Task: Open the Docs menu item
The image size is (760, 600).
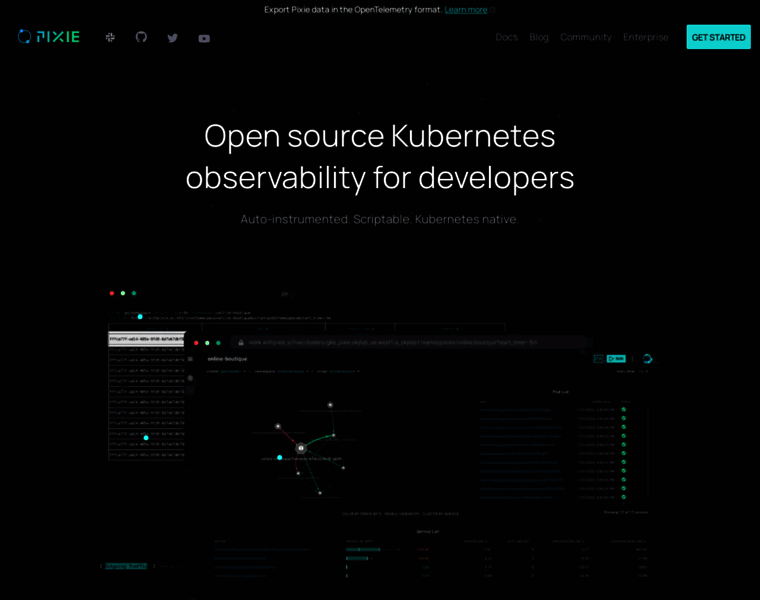Action: (507, 37)
